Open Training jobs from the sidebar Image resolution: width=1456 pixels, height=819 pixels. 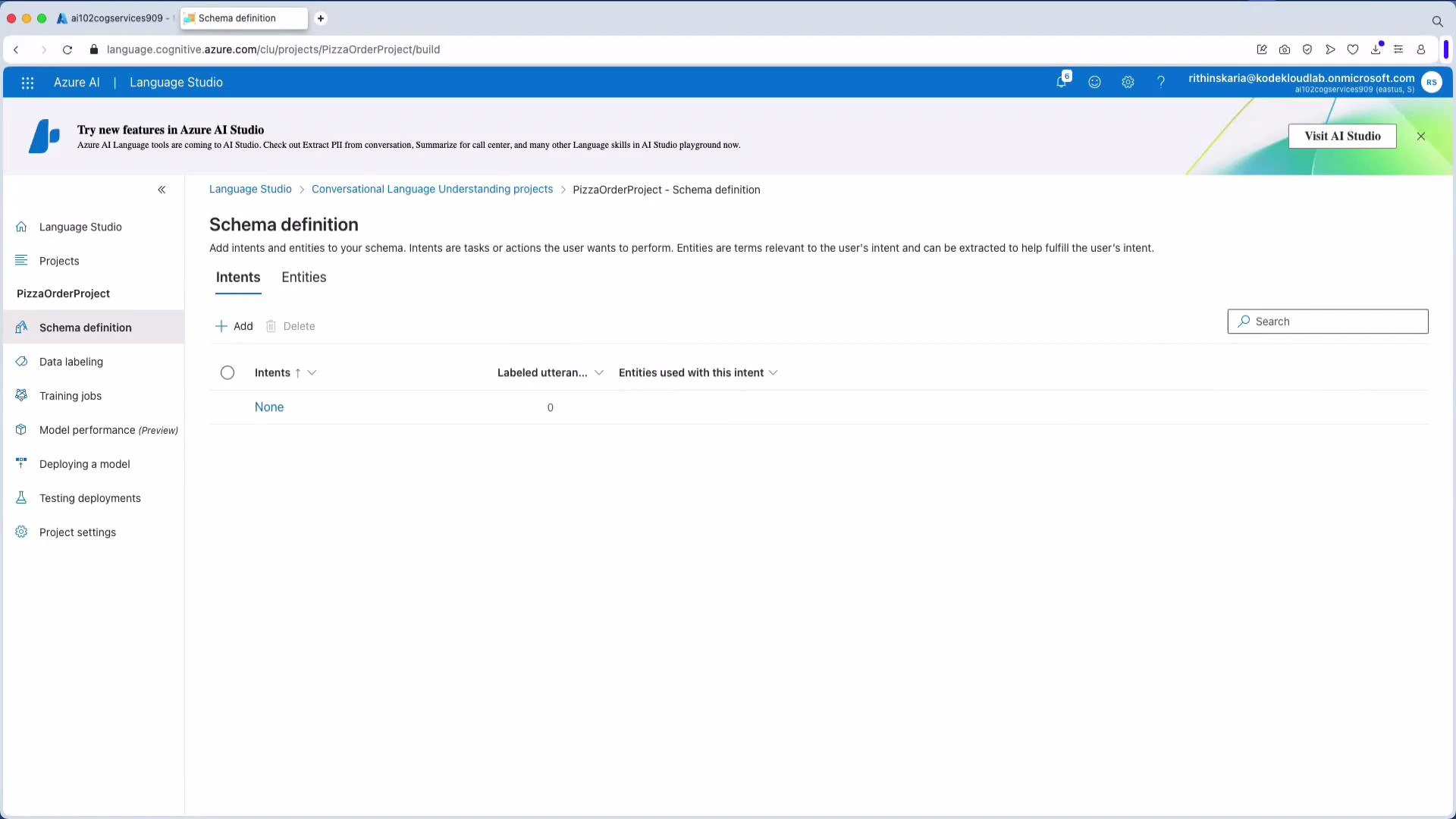pyautogui.click(x=70, y=395)
